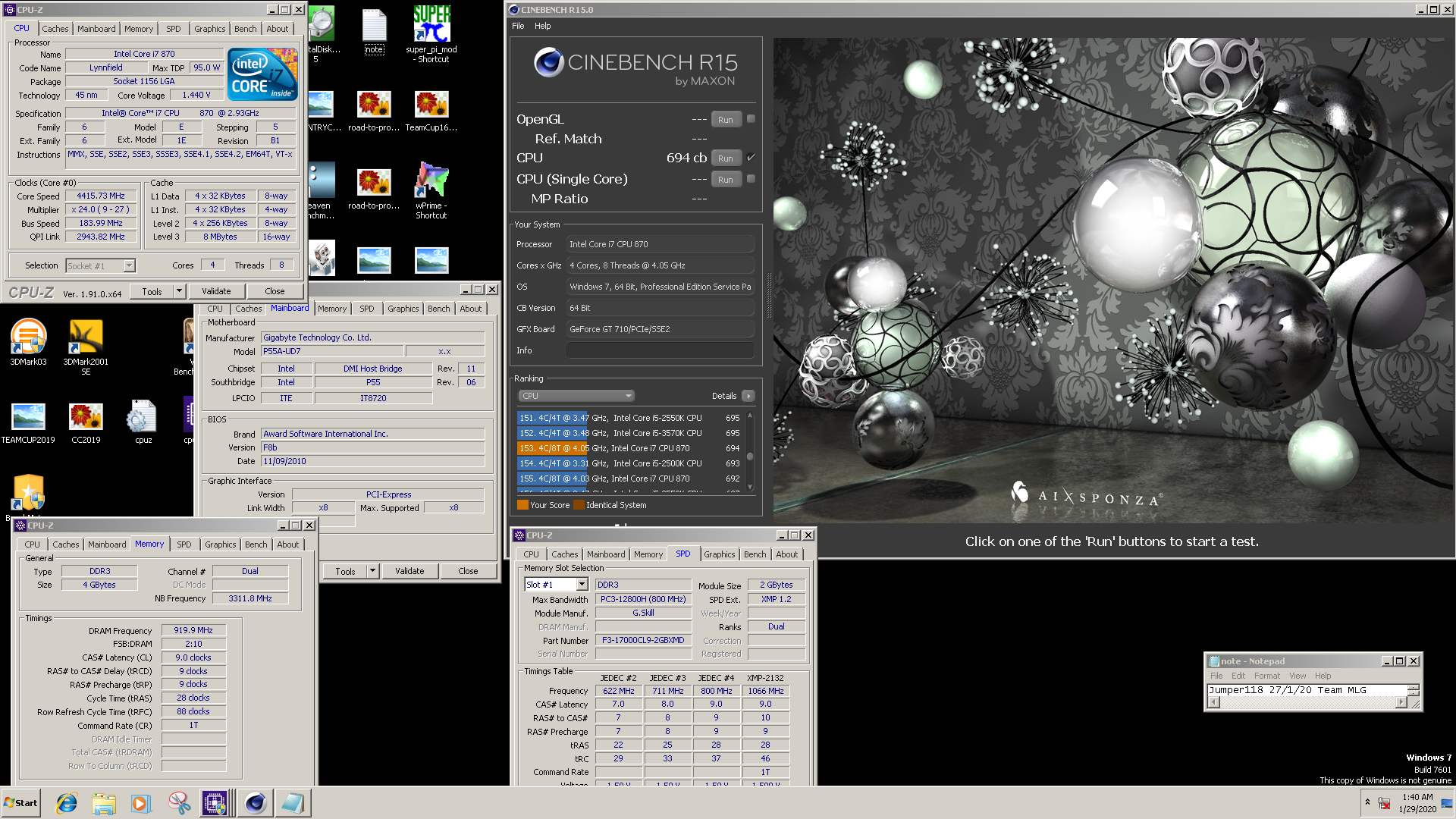The image size is (1456, 819).
Task: Switch to Notepad via taskbar icon
Action: [292, 803]
